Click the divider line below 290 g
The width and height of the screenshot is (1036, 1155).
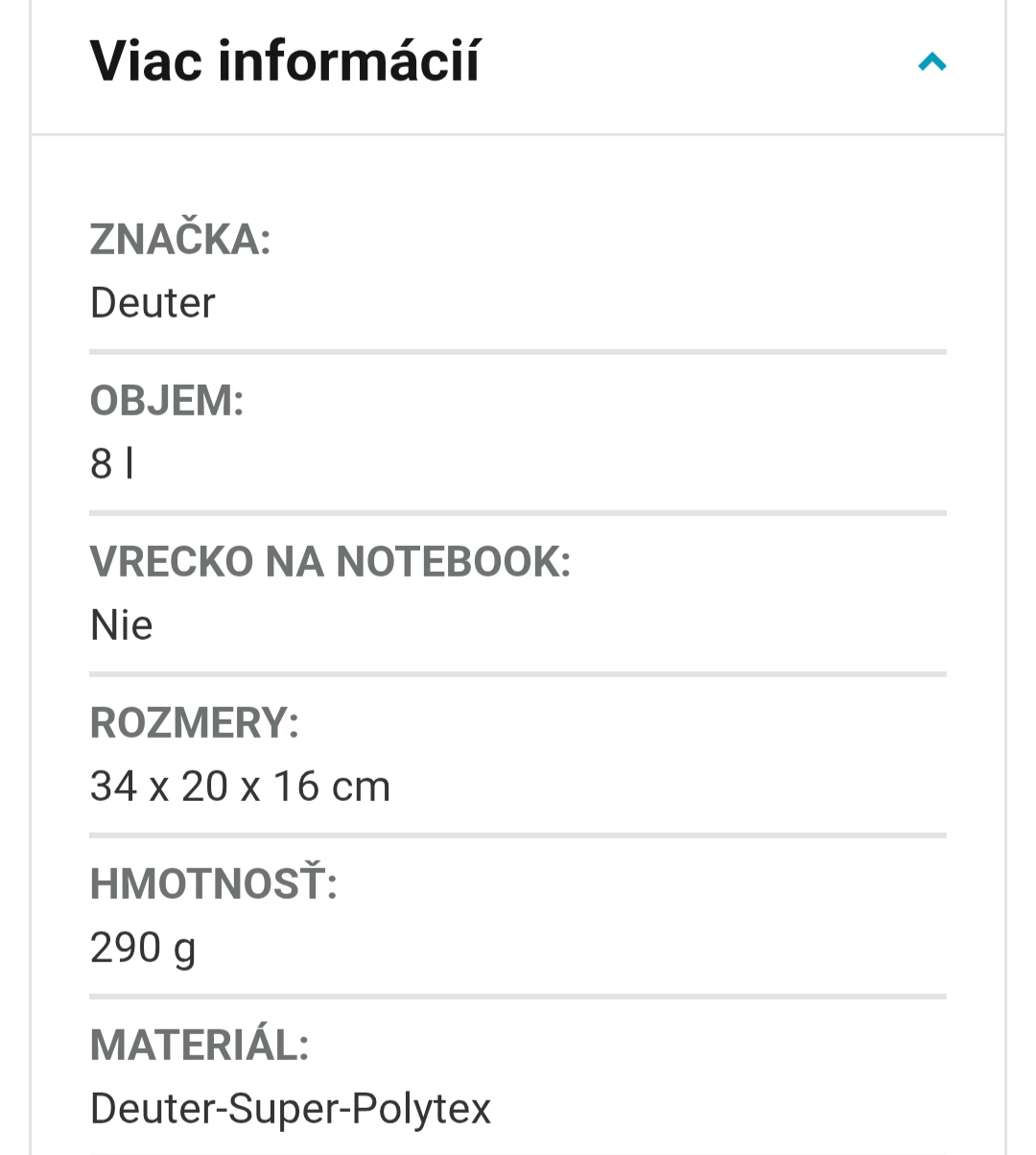pos(518,997)
